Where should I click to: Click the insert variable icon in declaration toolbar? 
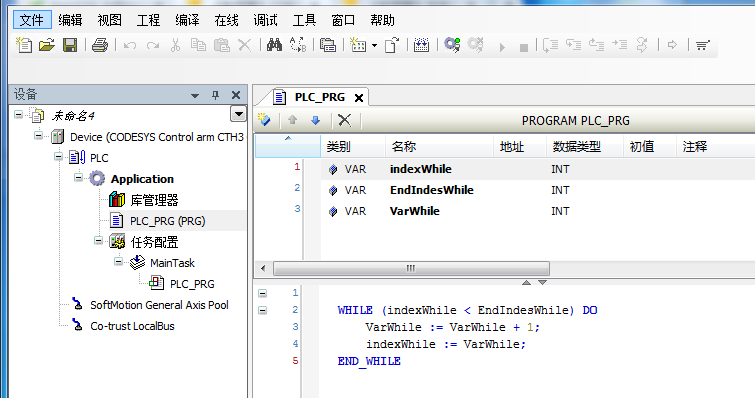coord(264,120)
